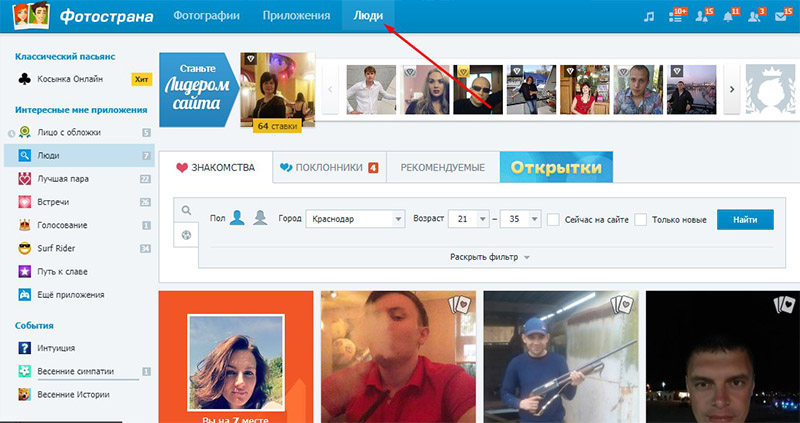Click the Интересные мне приложения heading
The image size is (800, 423).
point(81,110)
